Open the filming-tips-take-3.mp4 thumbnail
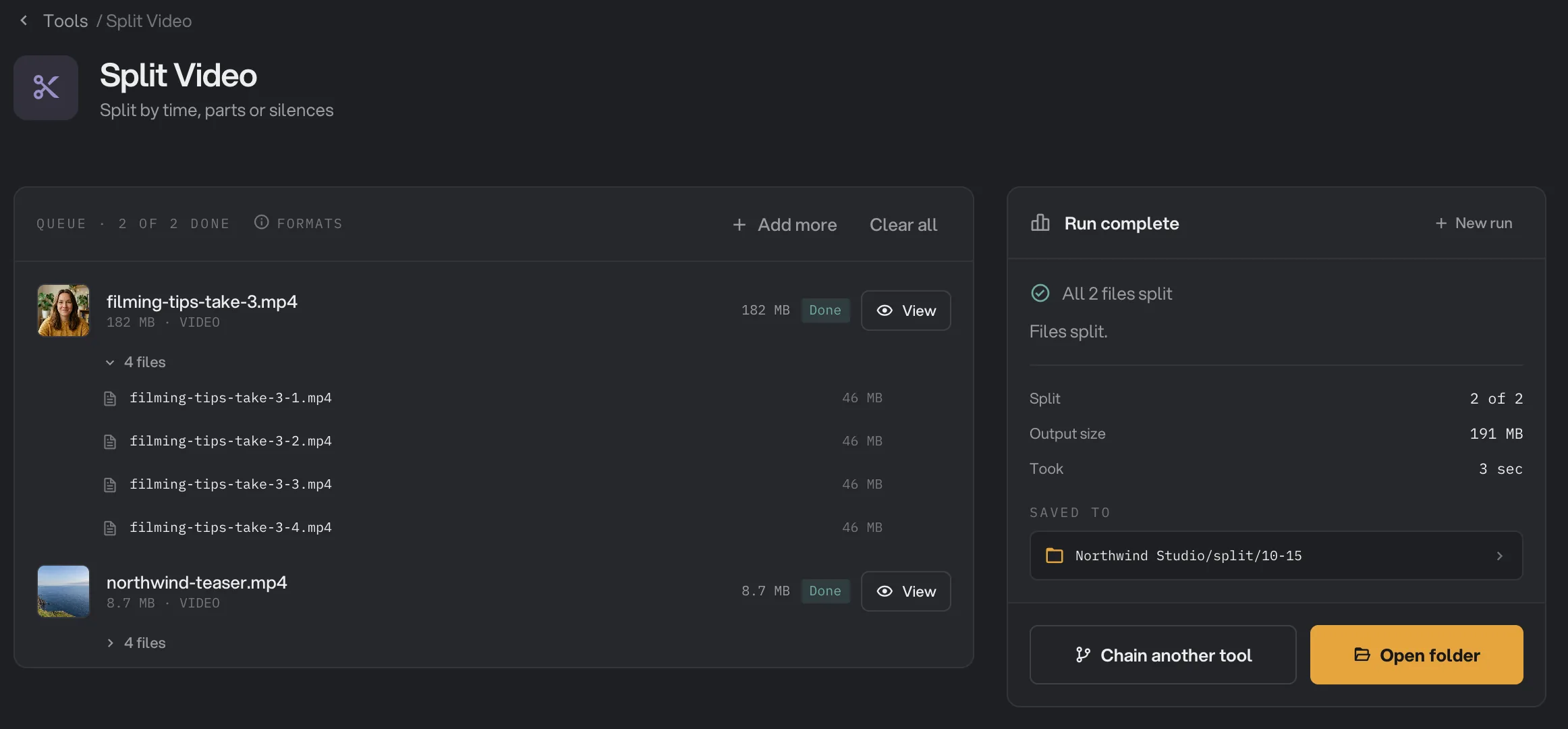This screenshot has width=1568, height=729. coord(63,310)
